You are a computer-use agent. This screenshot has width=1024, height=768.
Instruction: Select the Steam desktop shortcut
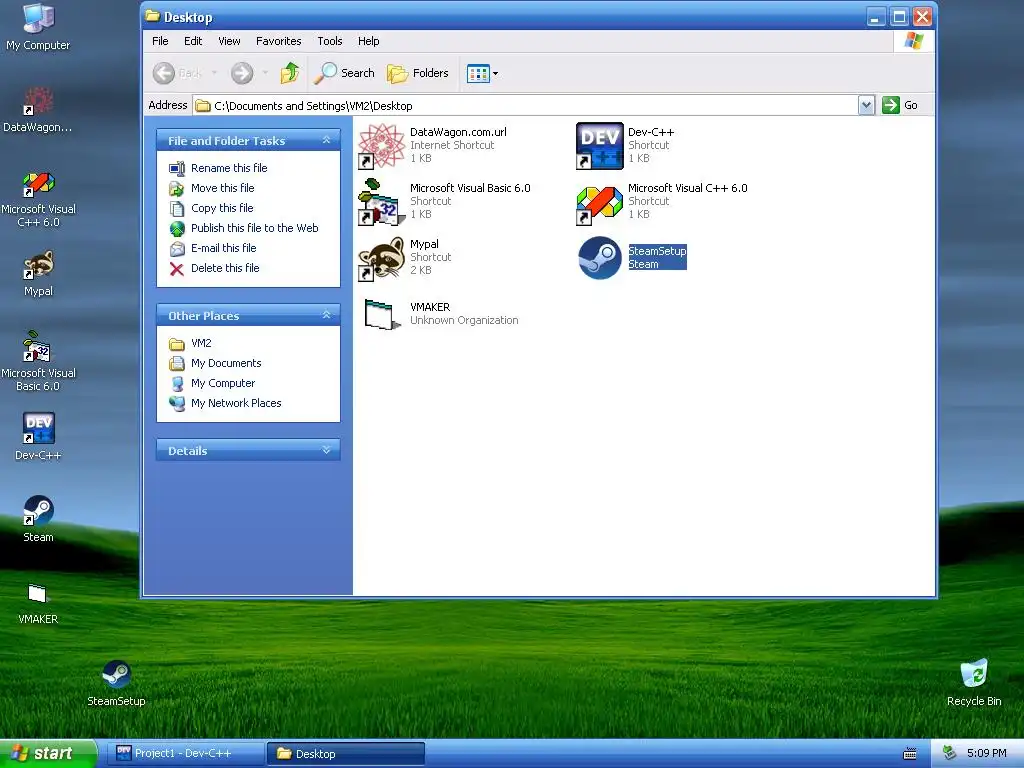(38, 519)
